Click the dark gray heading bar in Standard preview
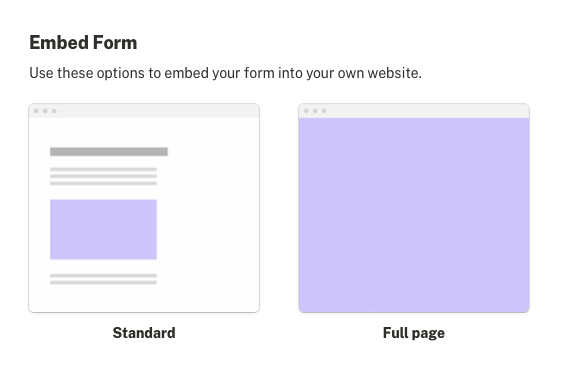The height and width of the screenshot is (373, 561). click(109, 152)
